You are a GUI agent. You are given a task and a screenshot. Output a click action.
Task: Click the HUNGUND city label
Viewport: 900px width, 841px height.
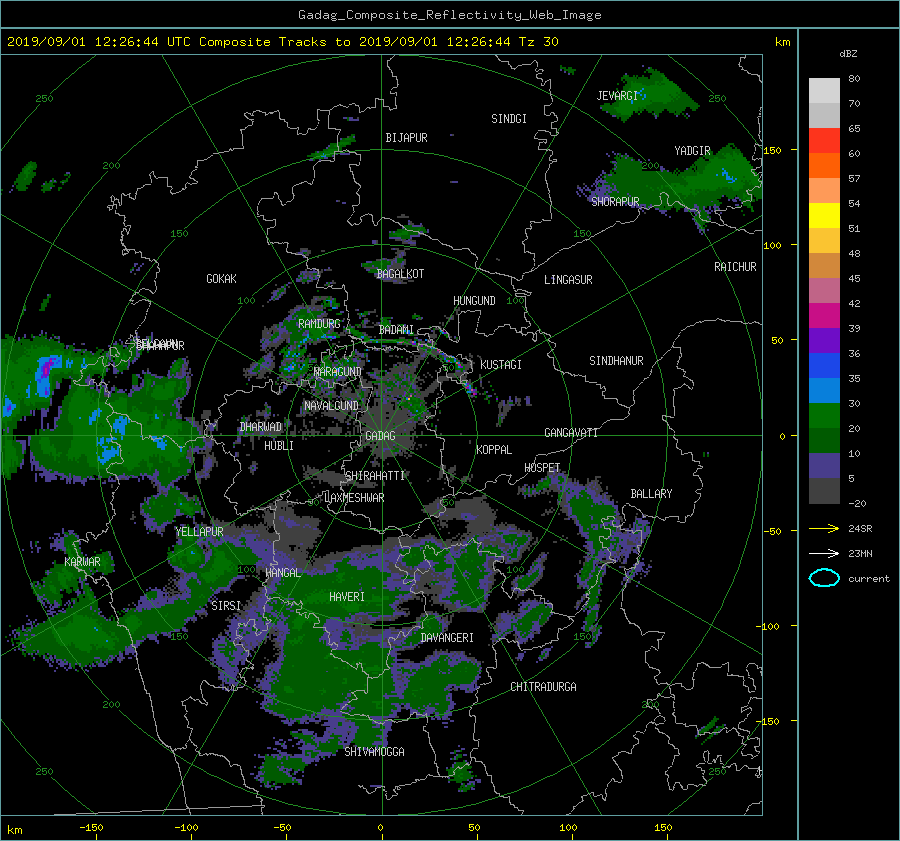coord(474,301)
